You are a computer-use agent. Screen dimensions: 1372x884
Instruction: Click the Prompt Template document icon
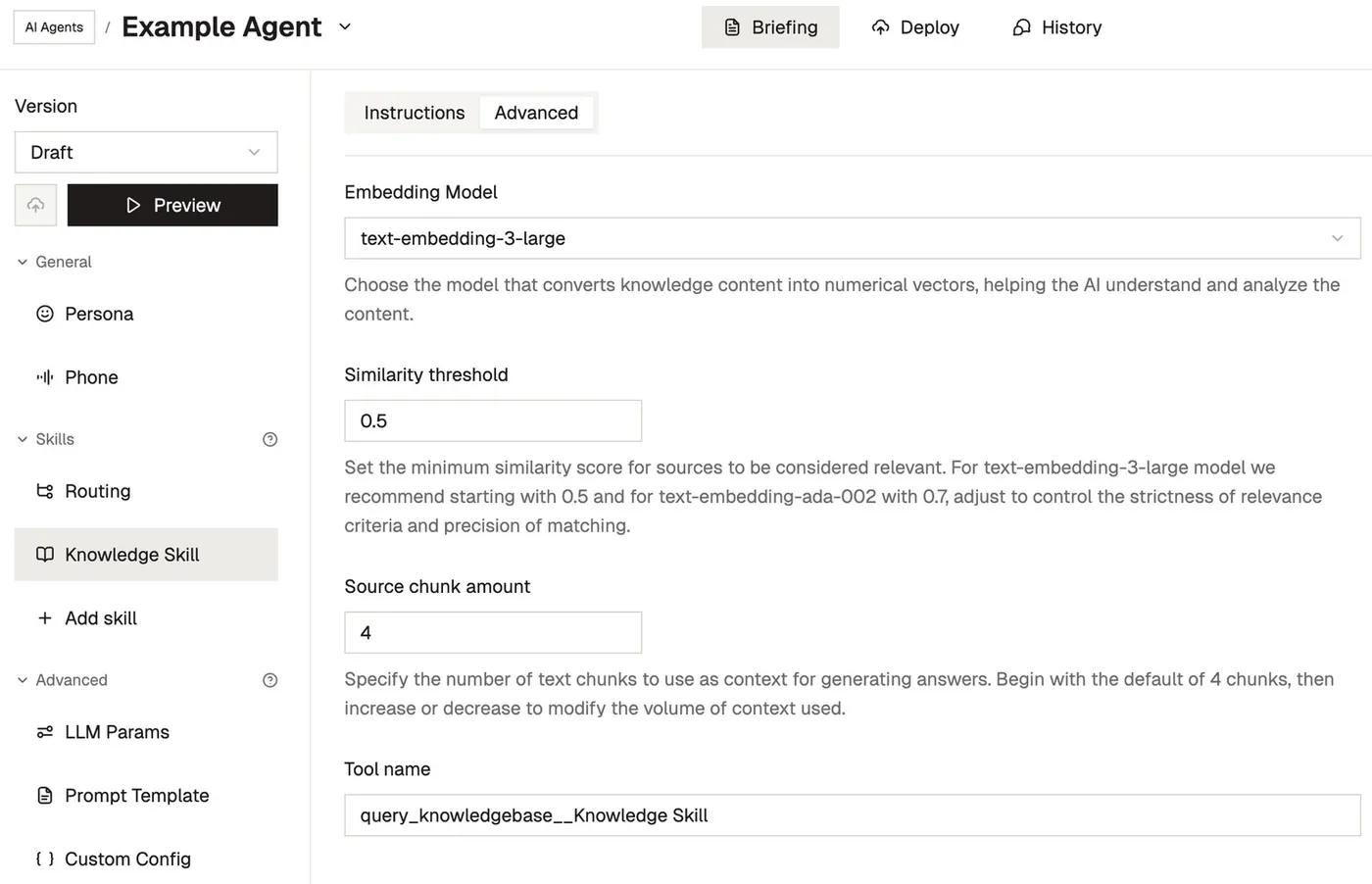click(43, 795)
